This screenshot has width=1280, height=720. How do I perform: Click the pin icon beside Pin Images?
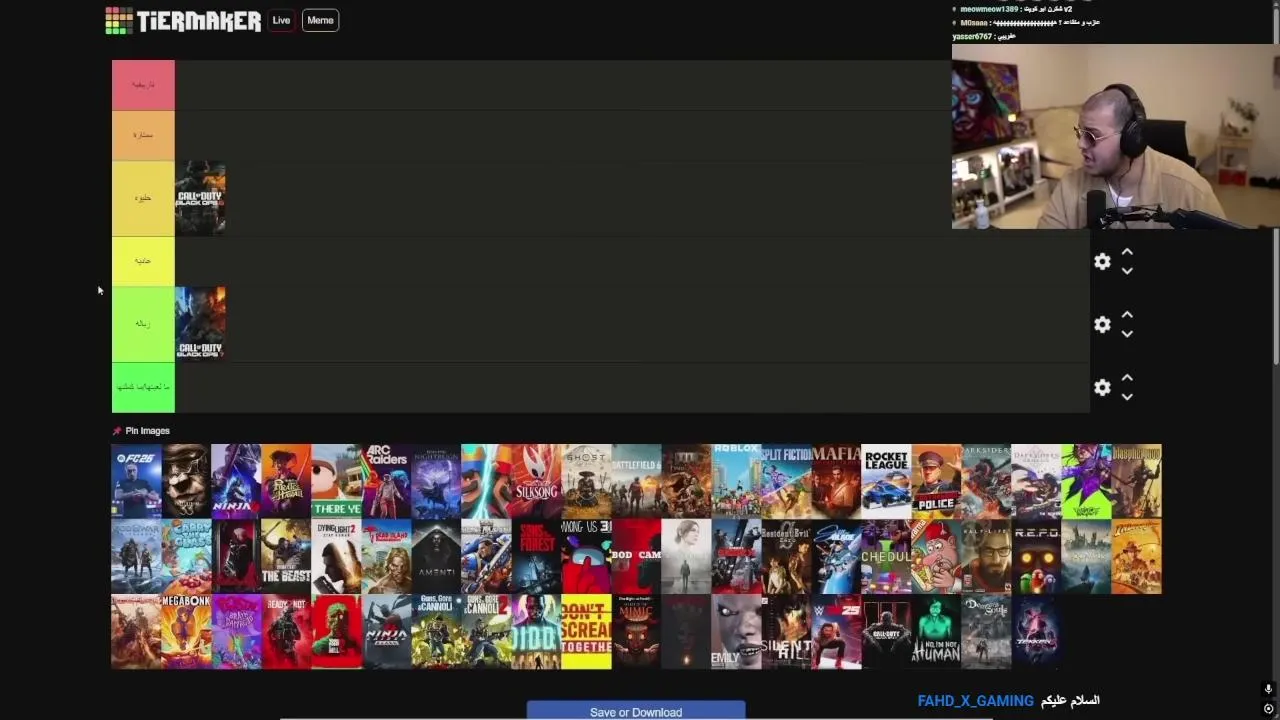click(x=117, y=431)
